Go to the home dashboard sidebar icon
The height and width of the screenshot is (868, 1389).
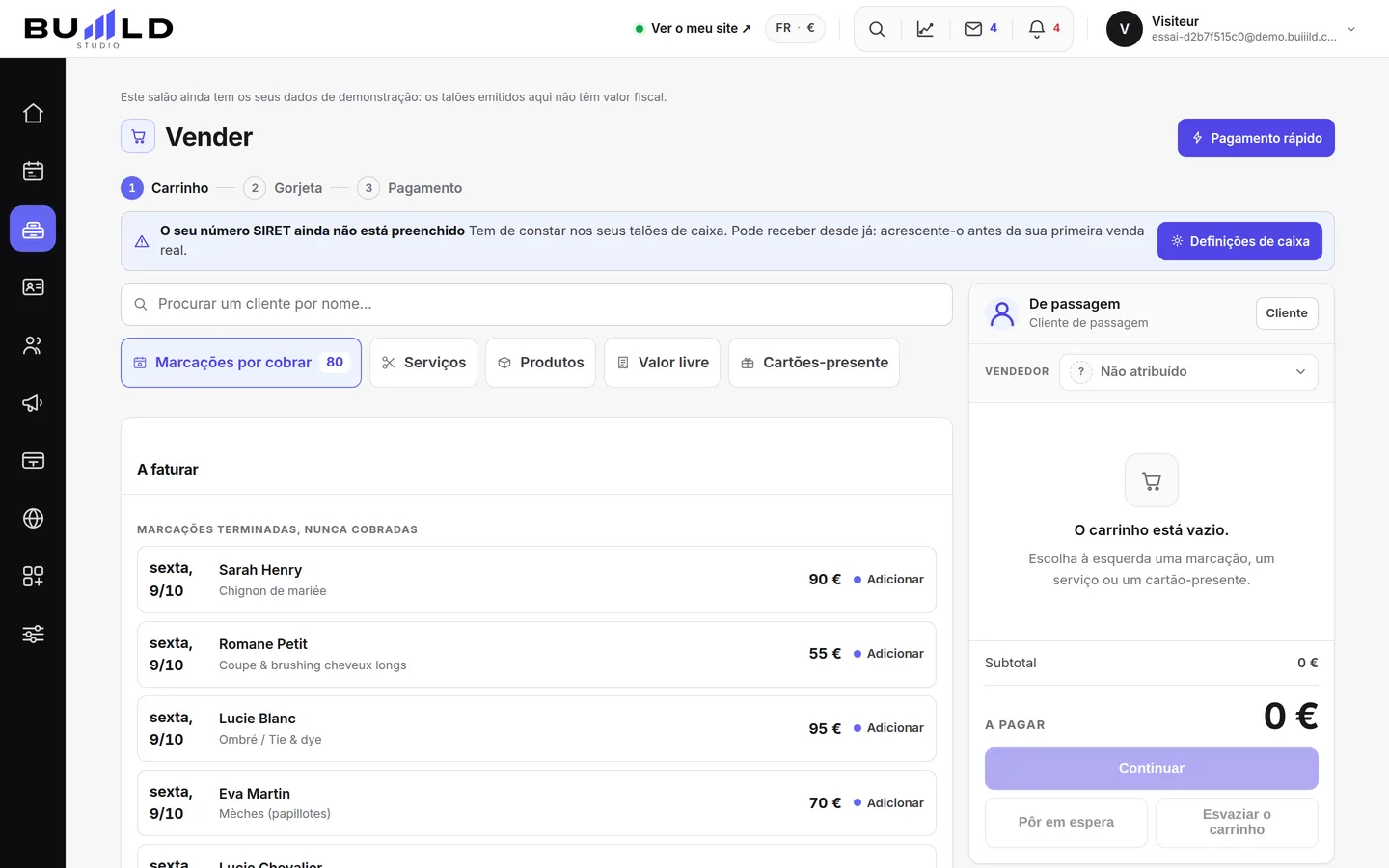point(33,114)
